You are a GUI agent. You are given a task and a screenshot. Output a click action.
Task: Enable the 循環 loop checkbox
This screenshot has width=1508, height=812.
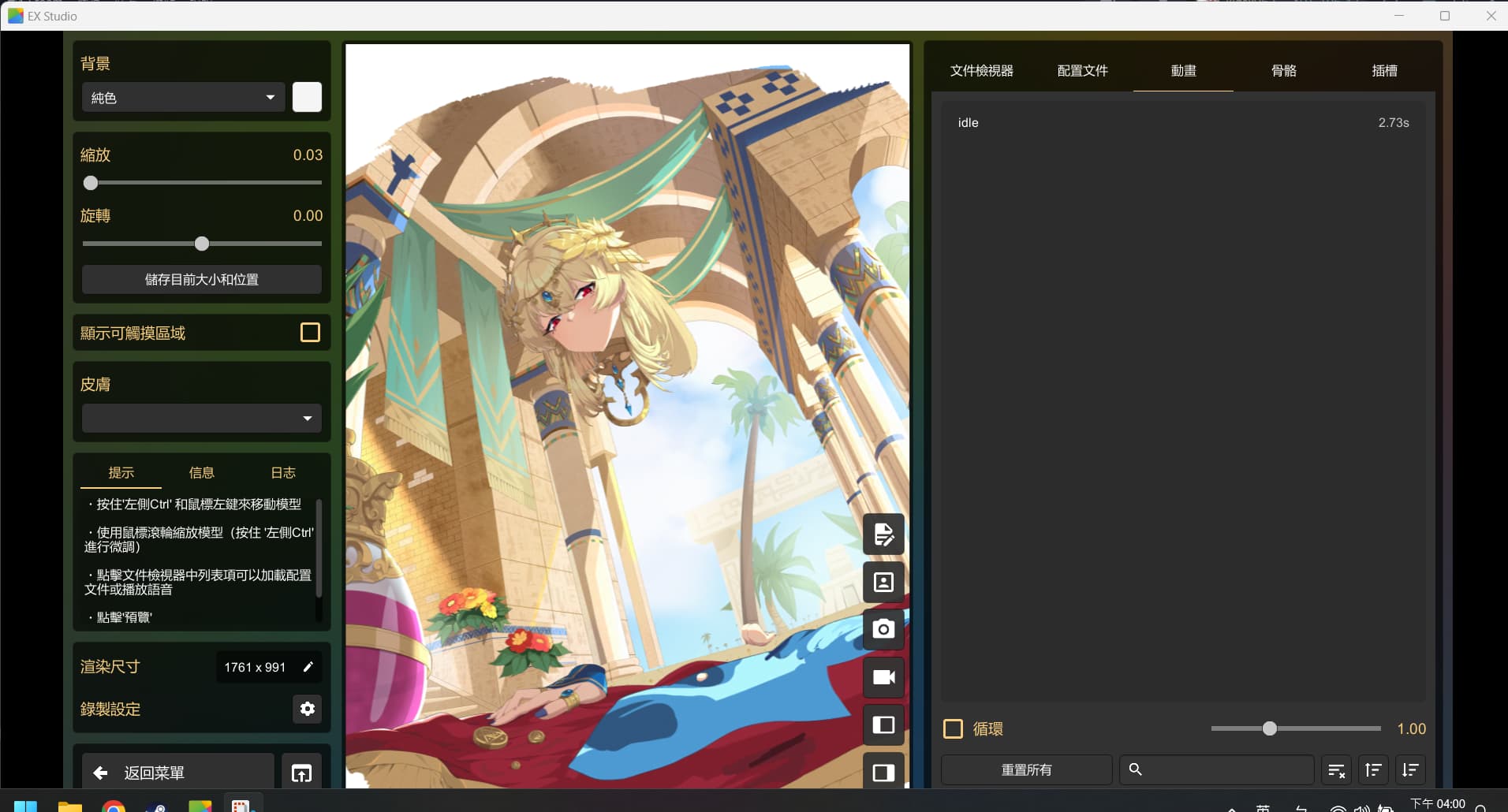tap(953, 728)
